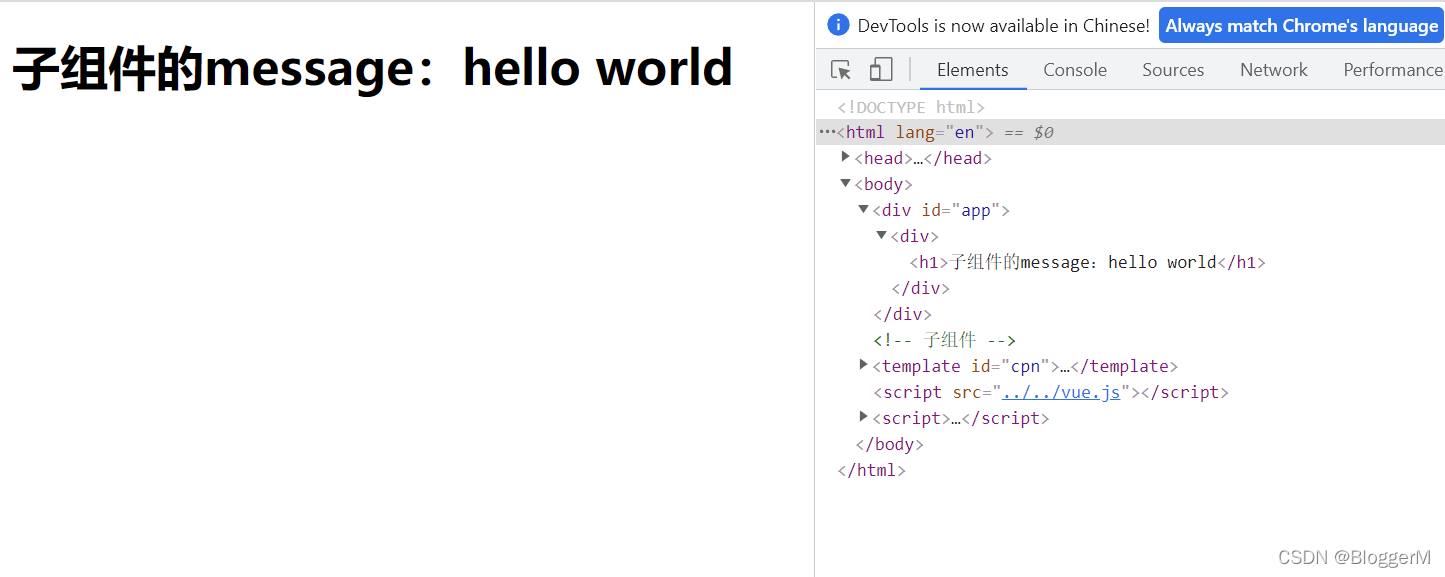Click the blue info icon in DevTools banner

click(839, 26)
